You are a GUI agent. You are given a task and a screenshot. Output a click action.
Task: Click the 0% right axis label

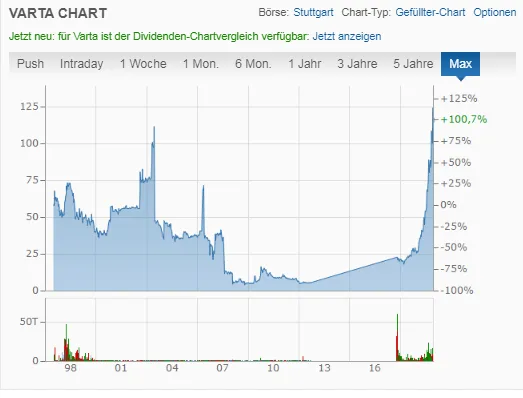click(x=448, y=205)
